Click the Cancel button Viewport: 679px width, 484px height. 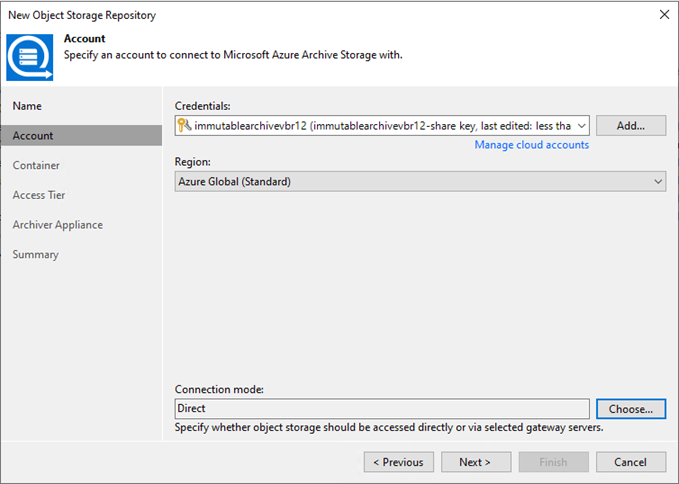click(631, 462)
